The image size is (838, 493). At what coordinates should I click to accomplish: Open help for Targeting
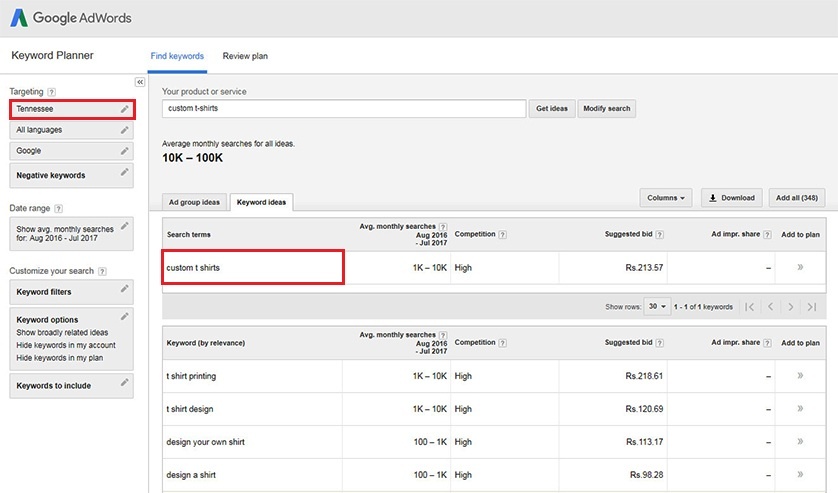point(51,92)
